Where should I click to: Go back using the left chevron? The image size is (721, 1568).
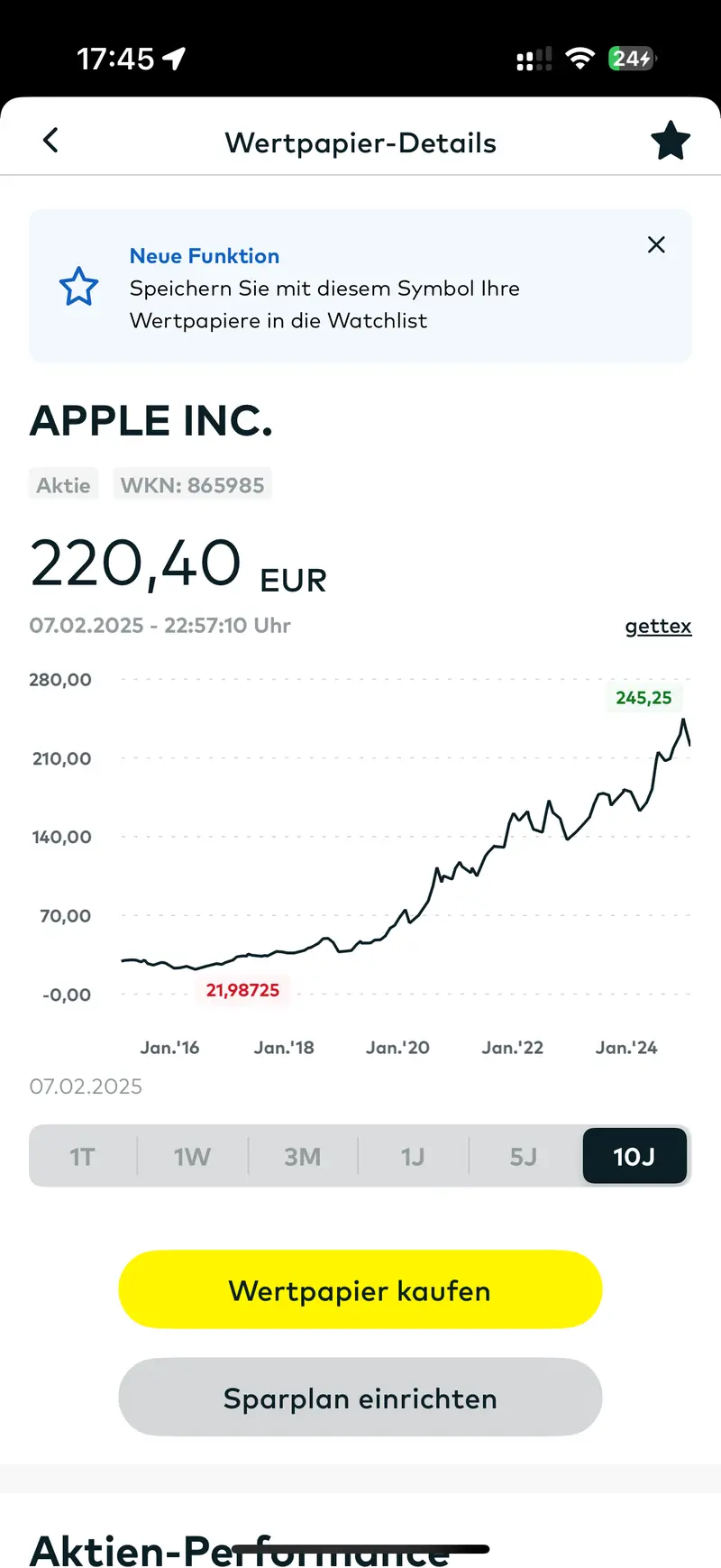[x=50, y=141]
